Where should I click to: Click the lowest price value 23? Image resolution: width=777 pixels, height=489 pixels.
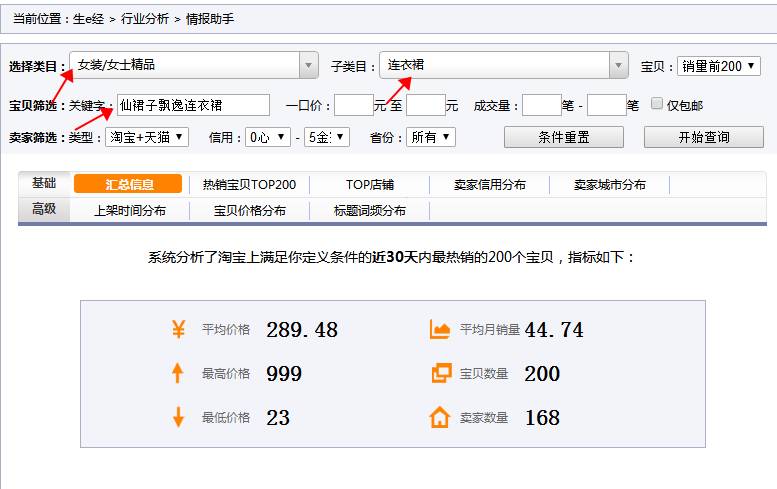(x=278, y=418)
